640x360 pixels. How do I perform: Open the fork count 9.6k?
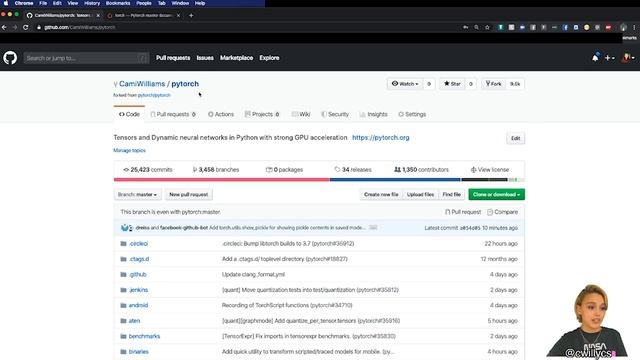[515, 84]
